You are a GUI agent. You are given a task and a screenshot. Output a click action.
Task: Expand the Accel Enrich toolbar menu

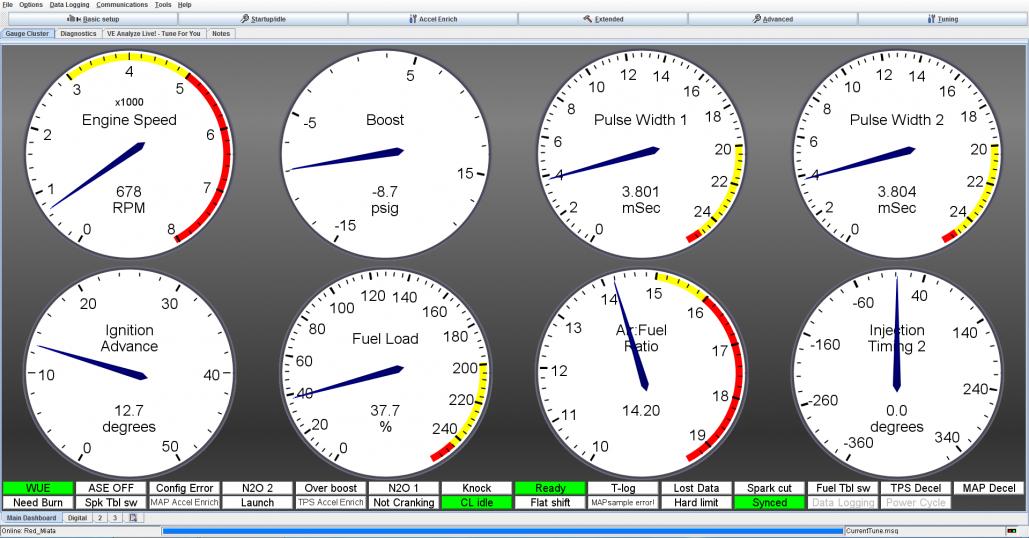(432, 19)
